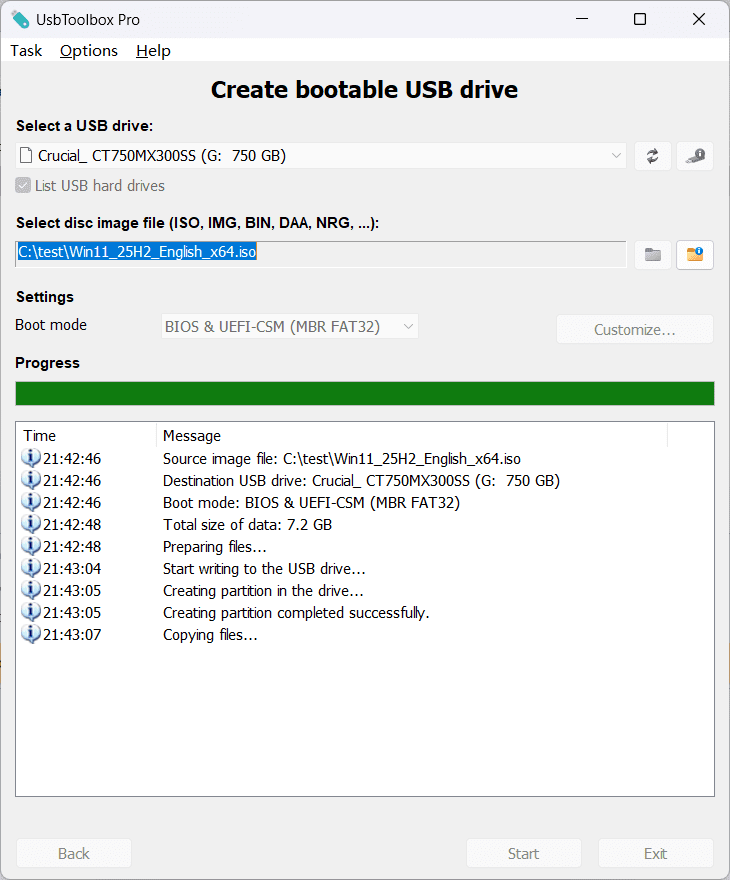The height and width of the screenshot is (880, 730).
Task: Open the Options menu
Action: (x=89, y=51)
